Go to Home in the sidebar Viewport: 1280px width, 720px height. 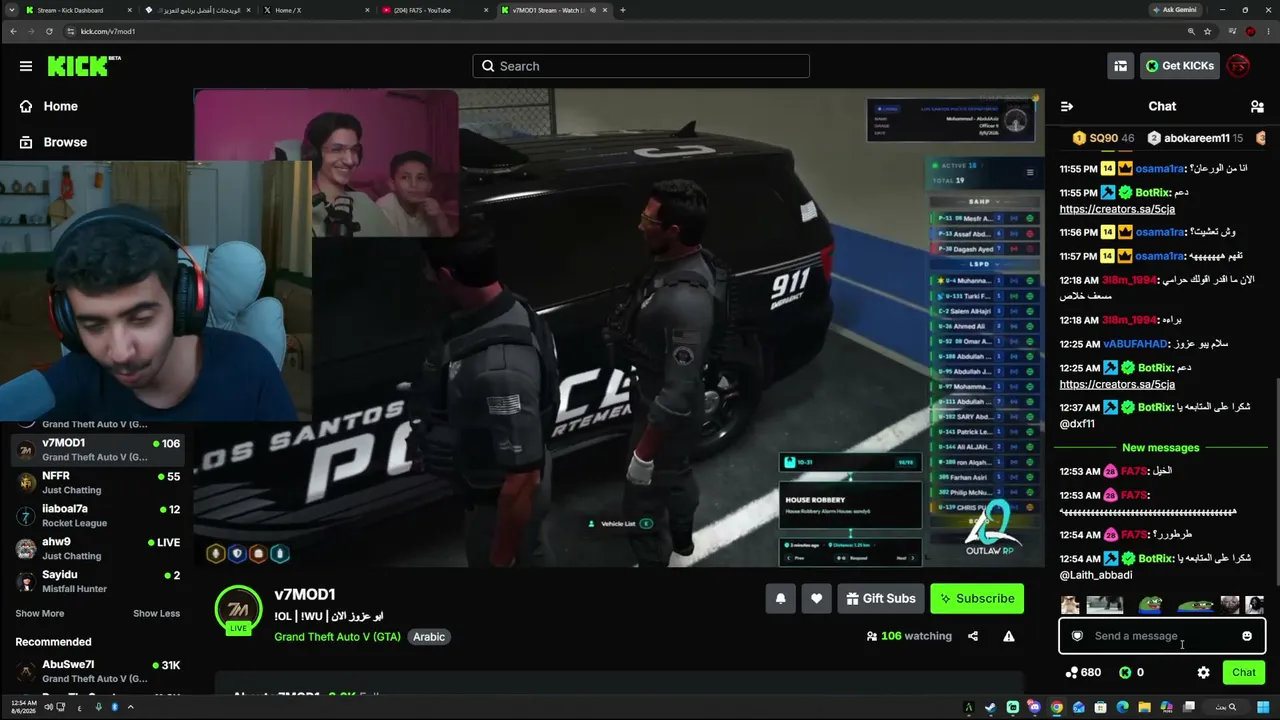60,106
